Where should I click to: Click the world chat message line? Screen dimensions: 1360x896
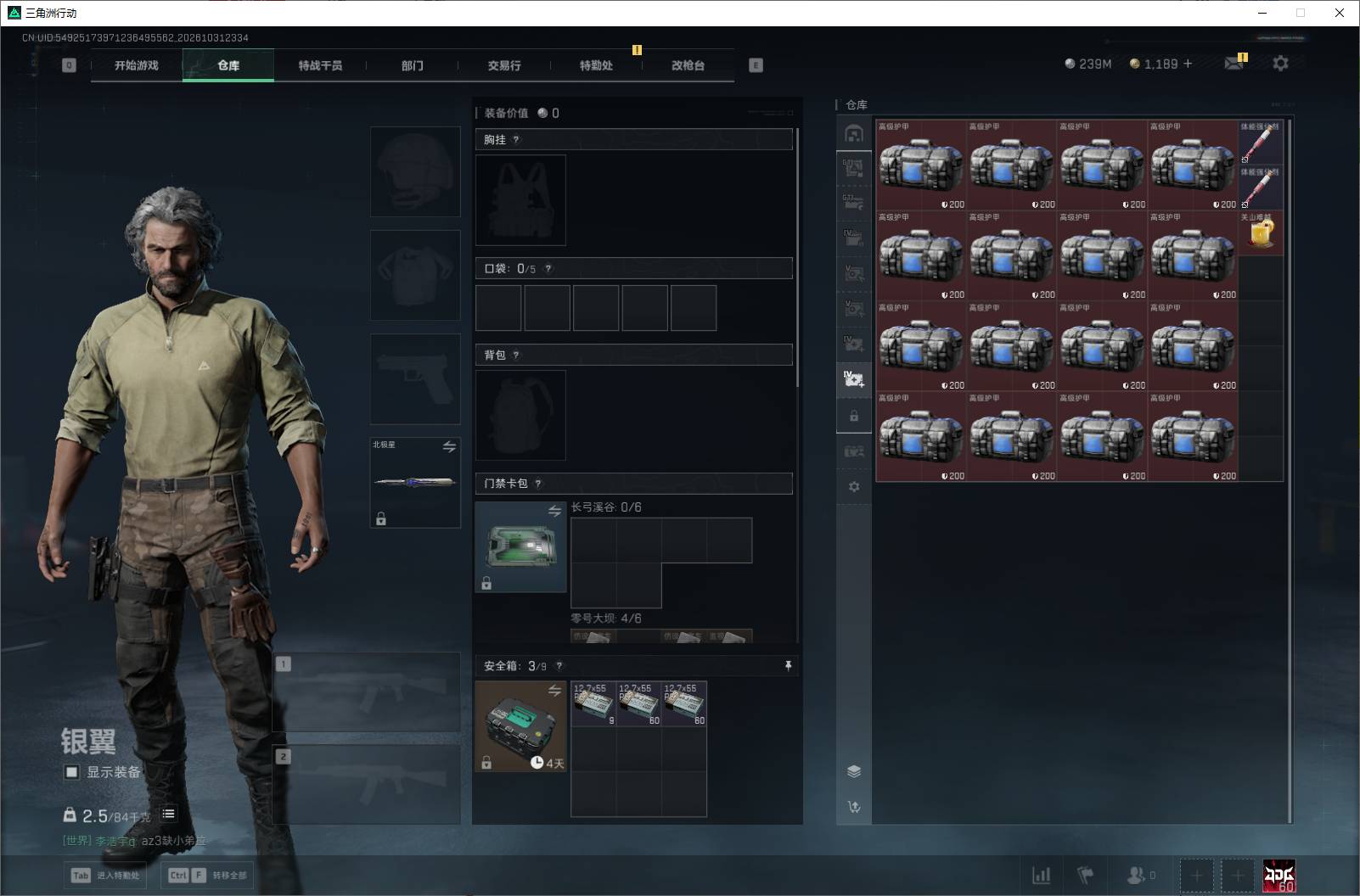134,841
